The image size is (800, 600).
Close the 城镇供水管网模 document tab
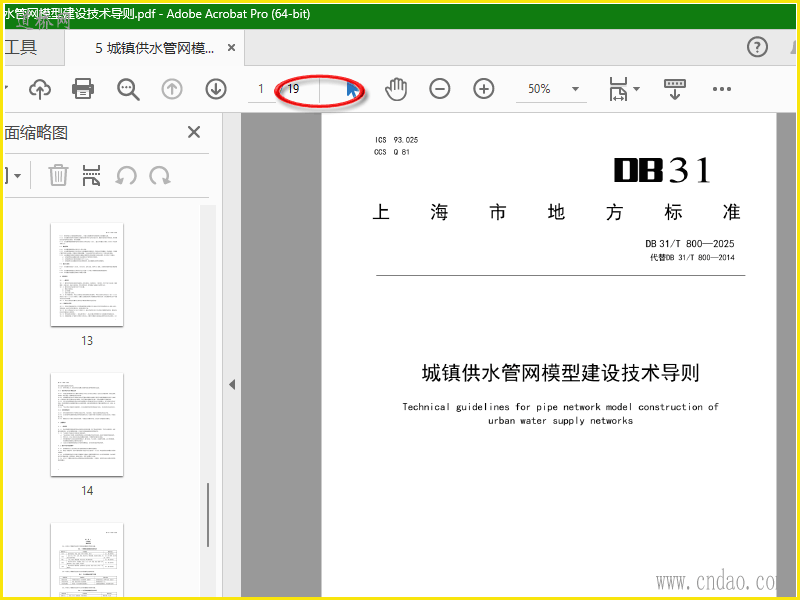(231, 47)
